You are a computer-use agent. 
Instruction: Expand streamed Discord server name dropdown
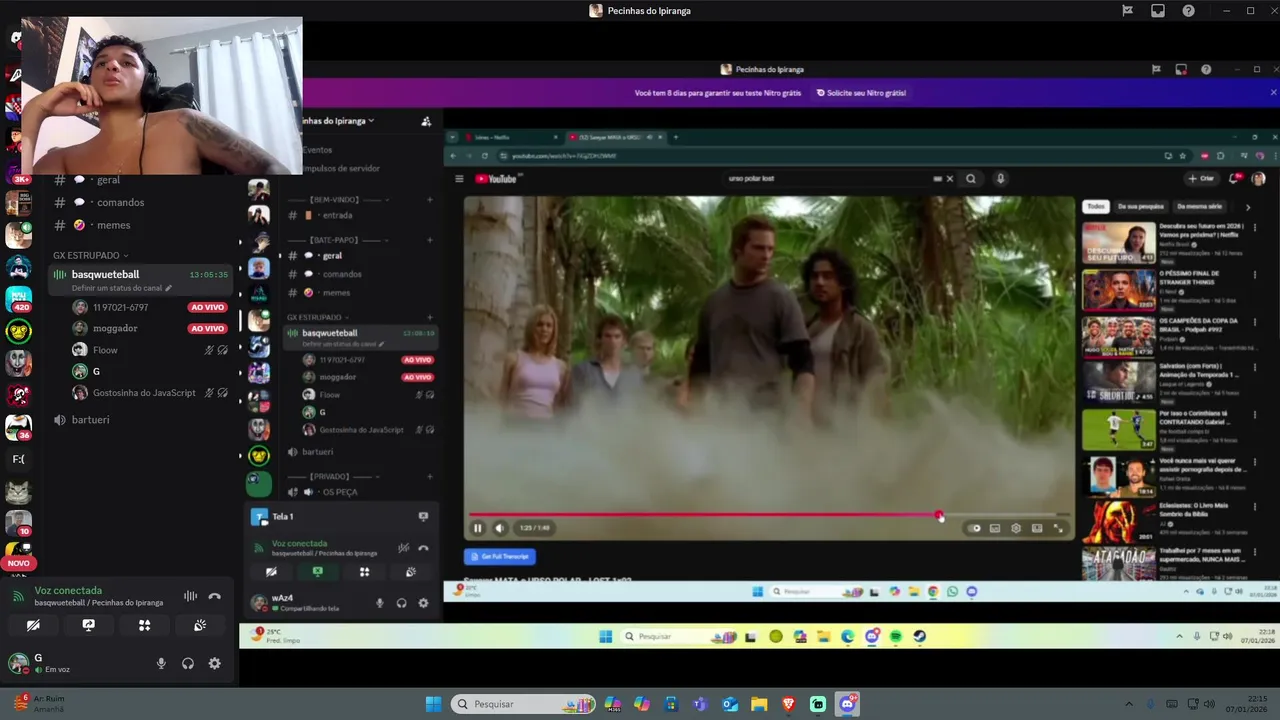(338, 121)
